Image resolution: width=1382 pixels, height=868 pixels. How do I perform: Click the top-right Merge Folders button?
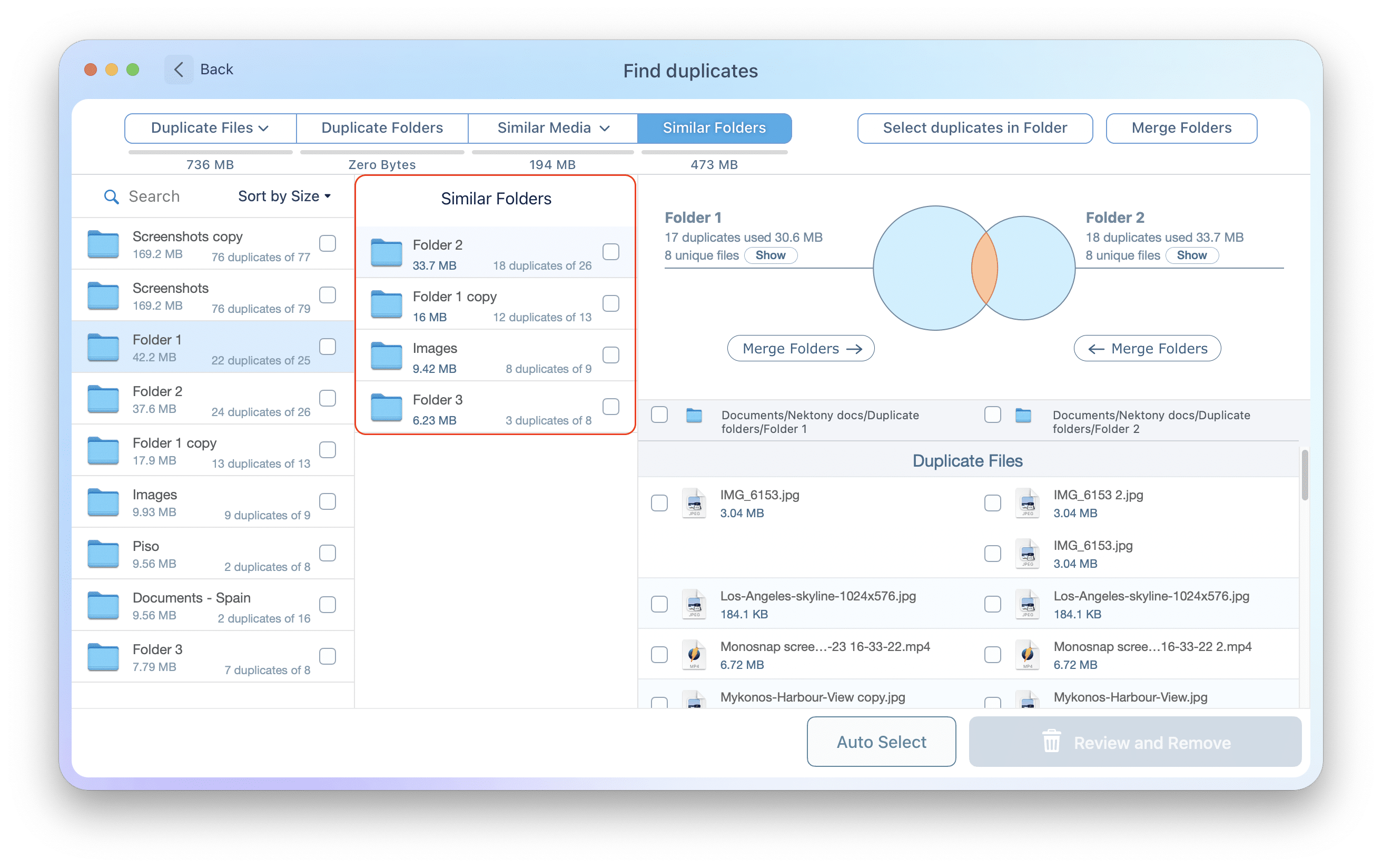1181,128
